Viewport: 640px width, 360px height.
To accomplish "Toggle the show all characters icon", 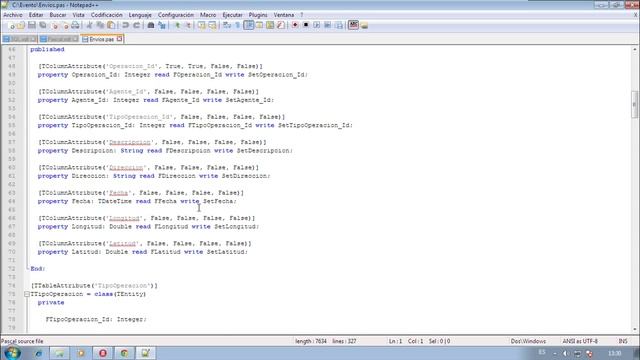I will 238,25.
